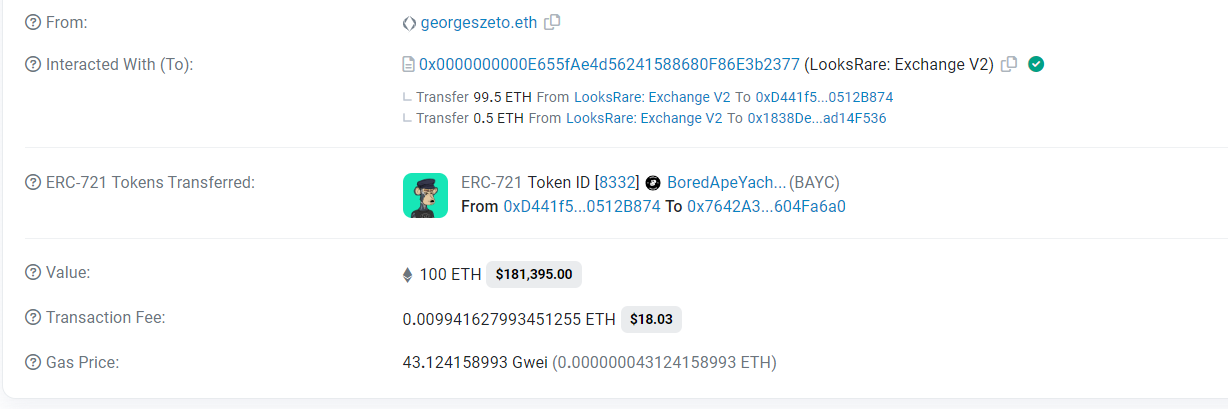Screen dimensions: 1228x409
Task: Open recipient 0xD441f5...0512B874 in 99.5 ETH transfer
Action: click(x=824, y=97)
